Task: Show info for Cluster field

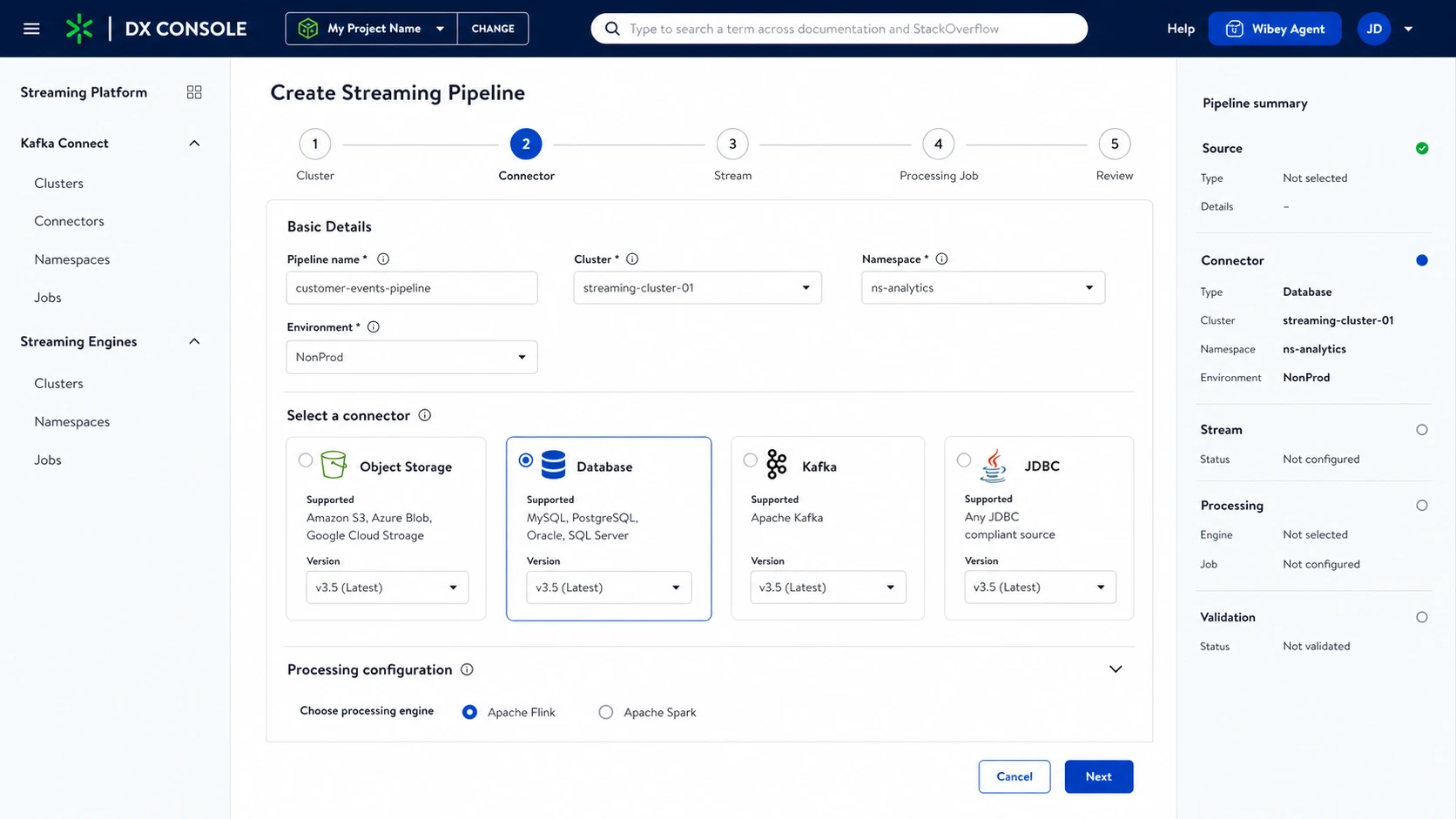Action: coord(632,259)
